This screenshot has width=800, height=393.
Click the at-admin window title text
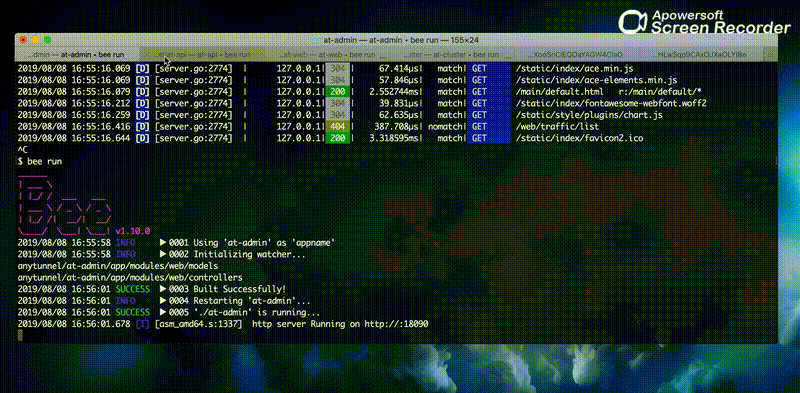[401, 40]
